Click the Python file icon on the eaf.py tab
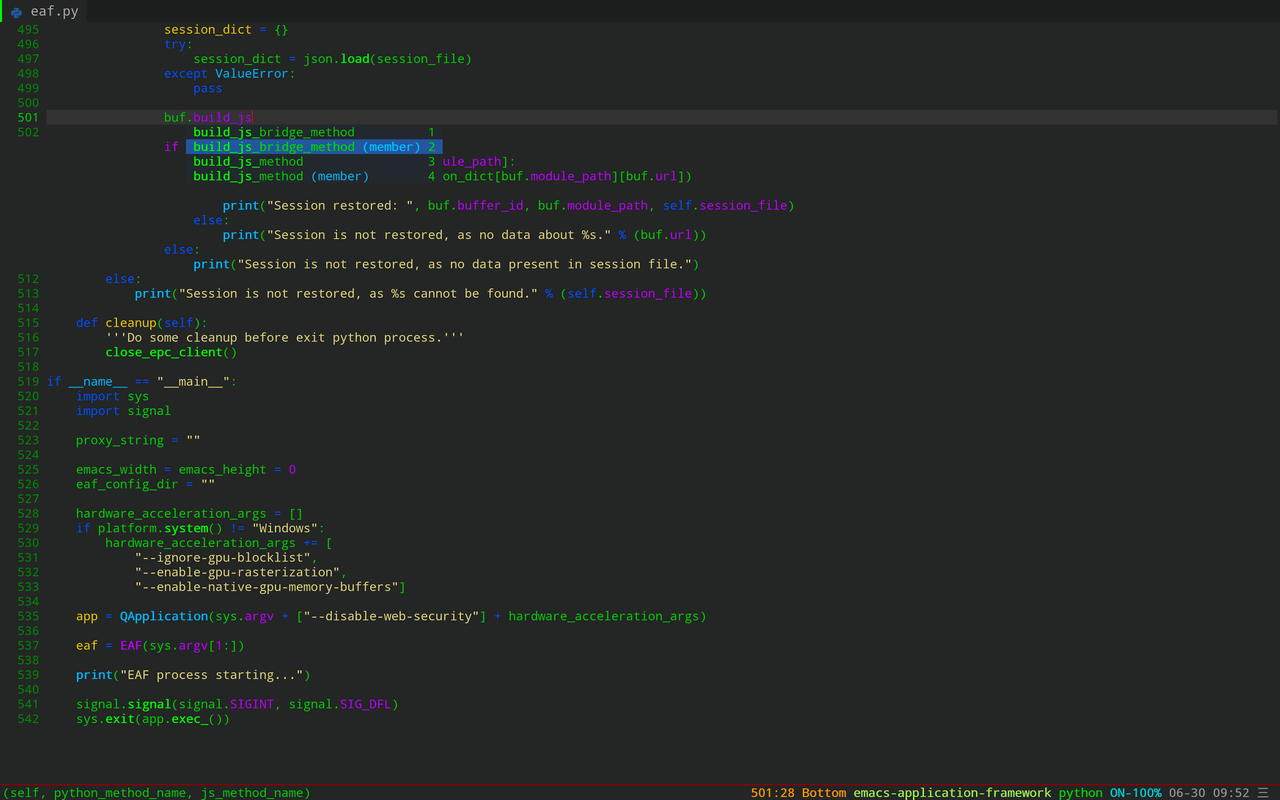This screenshot has width=1280, height=800. pyautogui.click(x=16, y=12)
